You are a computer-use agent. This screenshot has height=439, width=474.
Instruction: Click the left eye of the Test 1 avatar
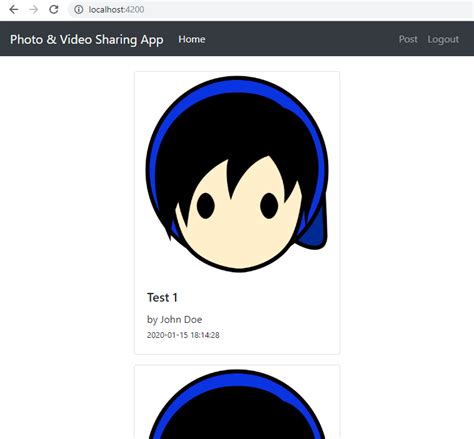click(205, 206)
